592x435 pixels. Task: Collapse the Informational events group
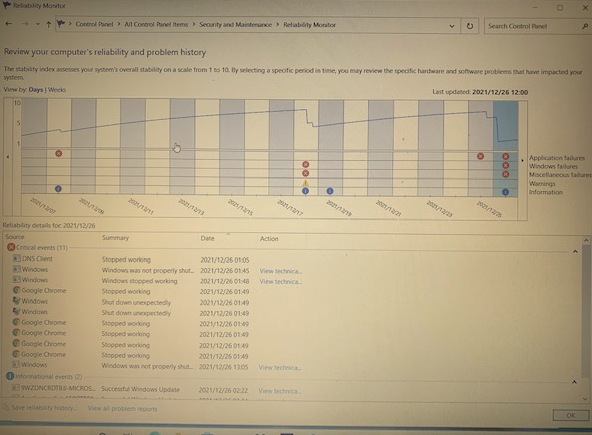tap(574, 382)
